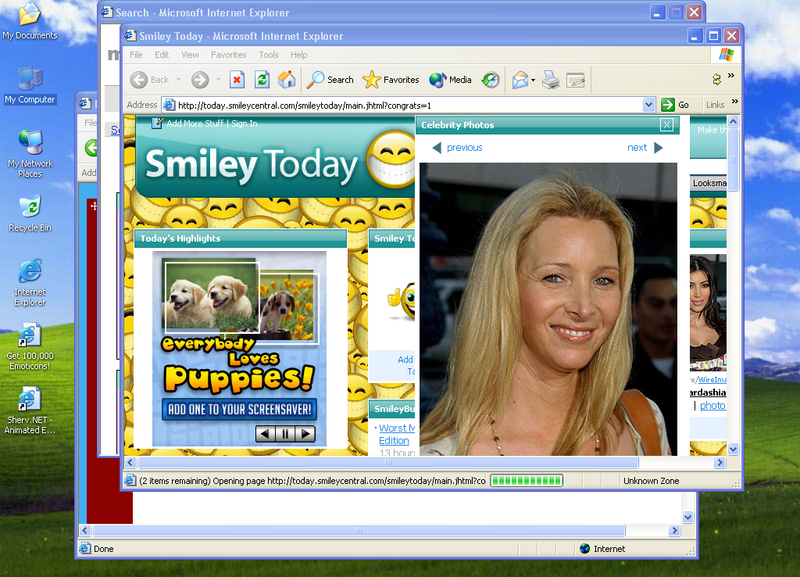Image resolution: width=800 pixels, height=577 pixels.
Task: Click the Links bar label
Action: (715, 105)
